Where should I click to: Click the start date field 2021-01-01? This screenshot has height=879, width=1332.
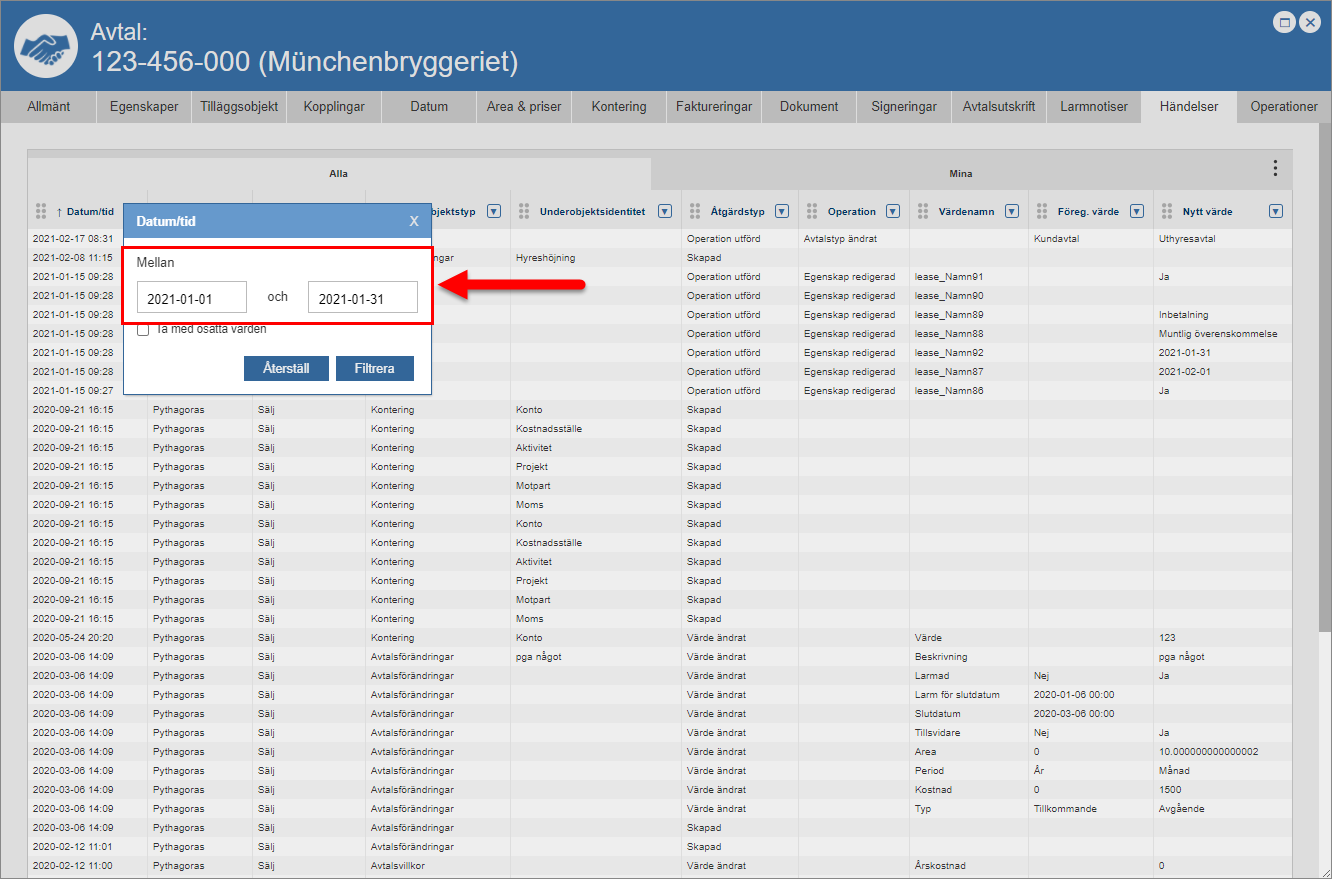(x=192, y=298)
